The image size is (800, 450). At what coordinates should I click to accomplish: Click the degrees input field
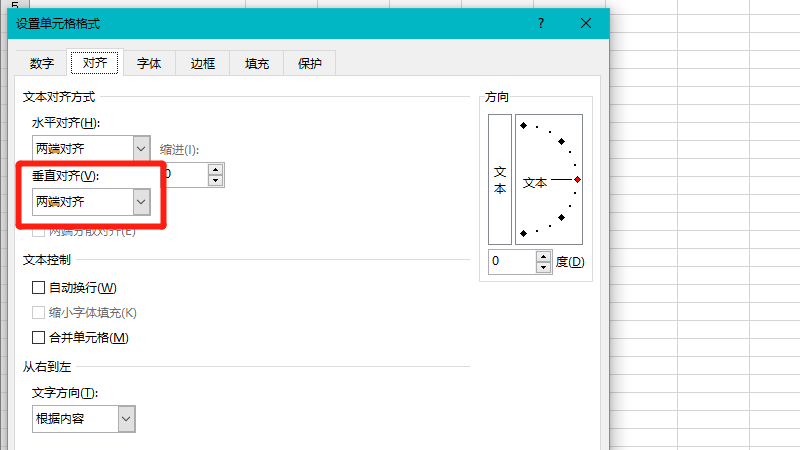coord(512,262)
